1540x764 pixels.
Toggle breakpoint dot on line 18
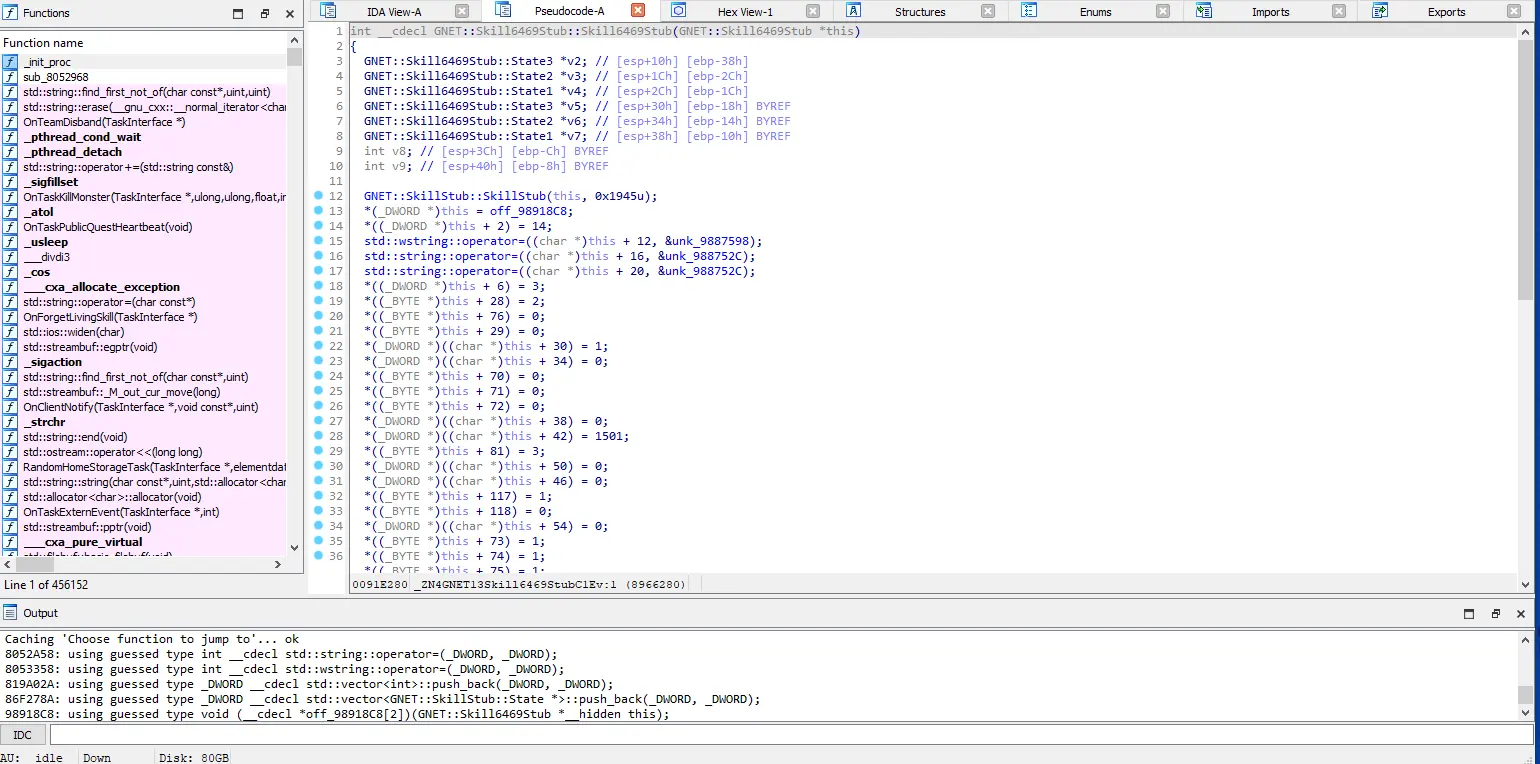[x=318, y=286]
